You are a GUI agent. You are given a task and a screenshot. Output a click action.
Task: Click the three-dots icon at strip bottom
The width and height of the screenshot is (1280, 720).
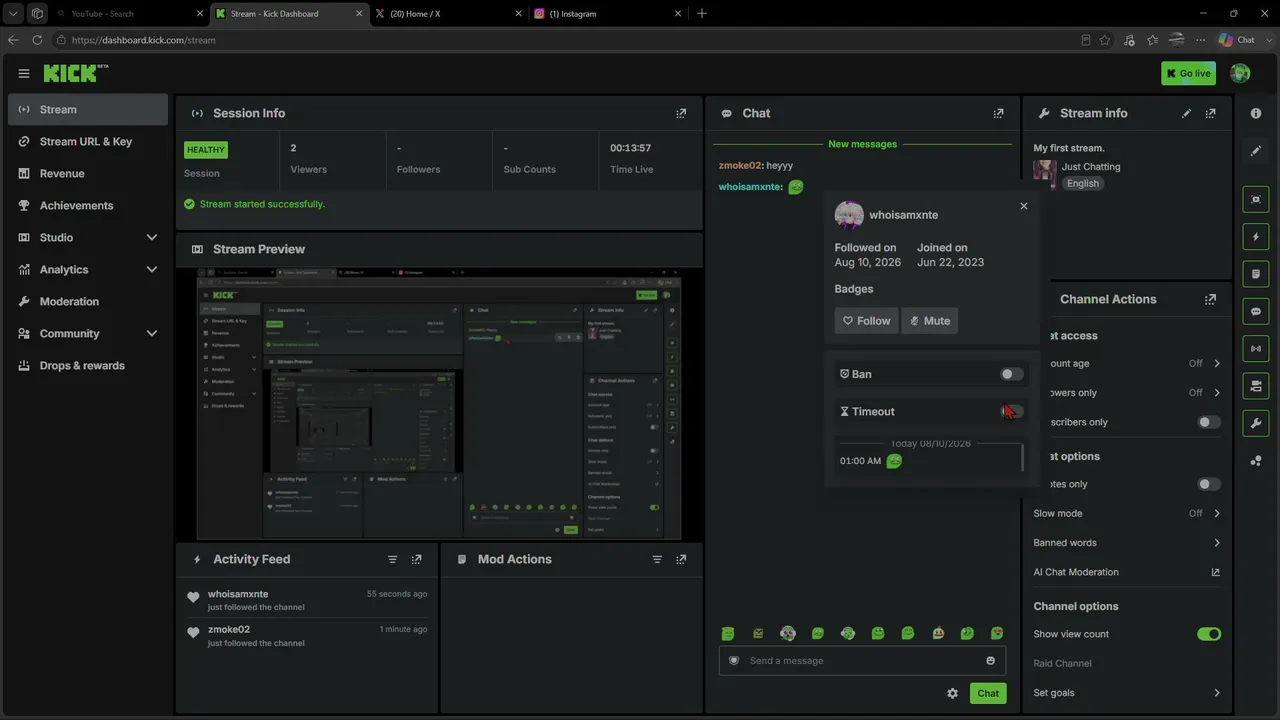pyautogui.click(x=1256, y=461)
